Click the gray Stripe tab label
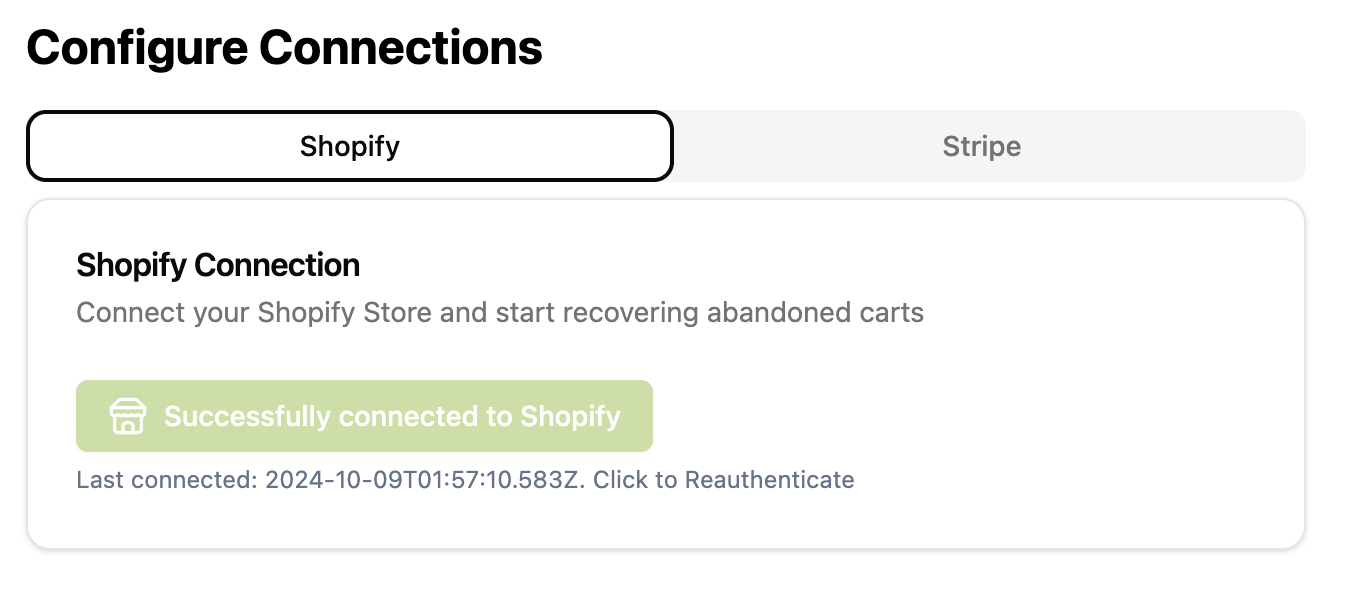The image size is (1346, 600). (x=982, y=147)
